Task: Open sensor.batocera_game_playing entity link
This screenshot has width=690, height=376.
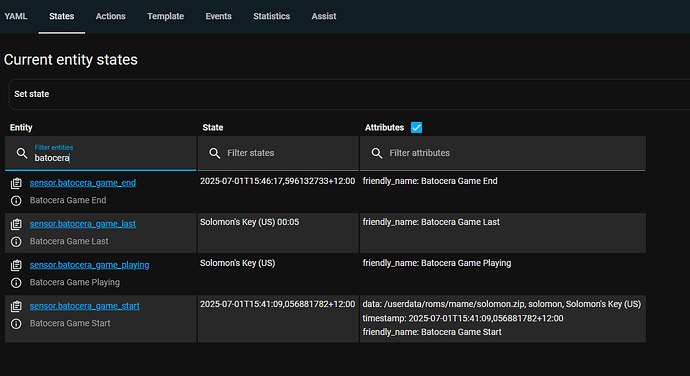Action: point(89,265)
